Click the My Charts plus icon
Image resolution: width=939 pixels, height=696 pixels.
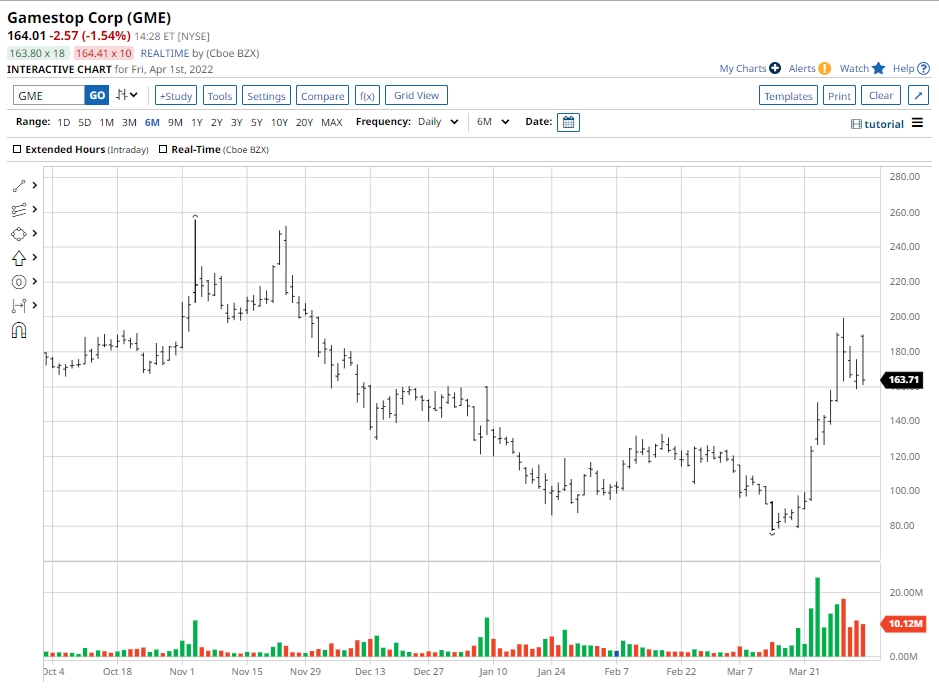tap(775, 68)
